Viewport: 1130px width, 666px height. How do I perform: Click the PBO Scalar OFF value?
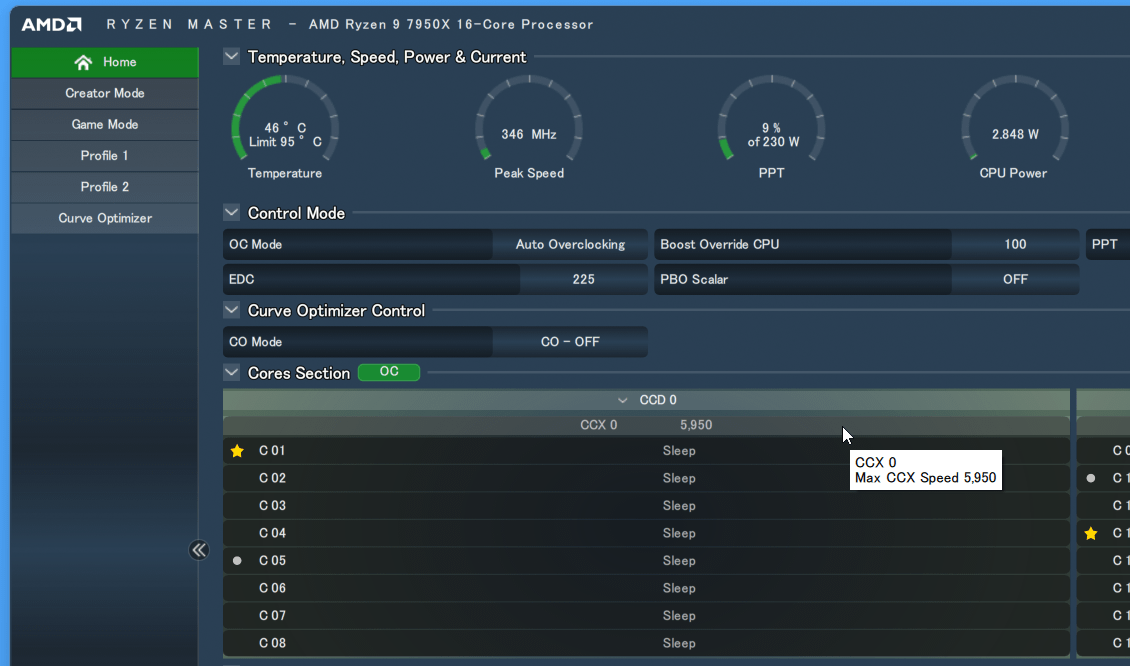click(1015, 279)
